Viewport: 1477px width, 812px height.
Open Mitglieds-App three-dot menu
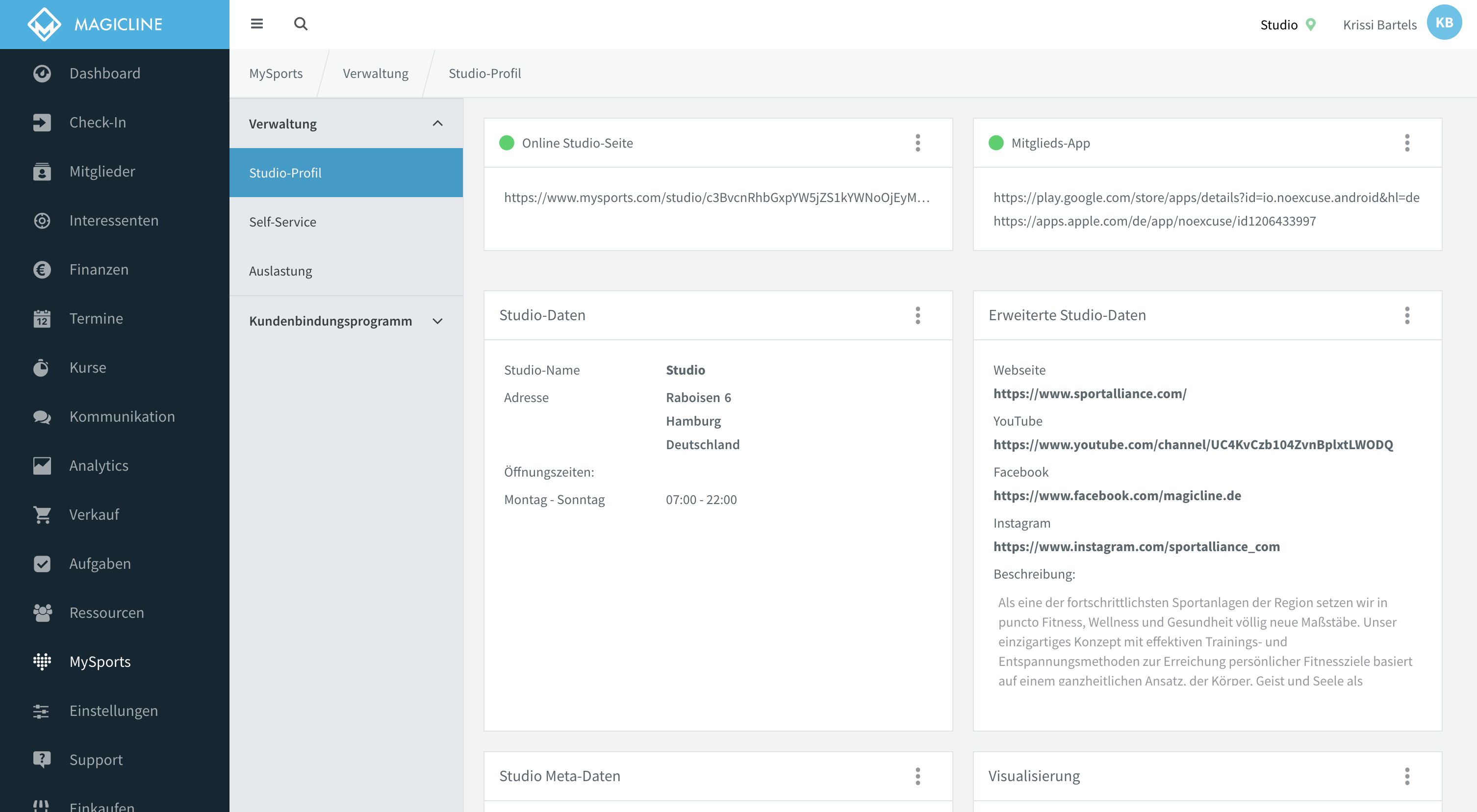coord(1407,143)
